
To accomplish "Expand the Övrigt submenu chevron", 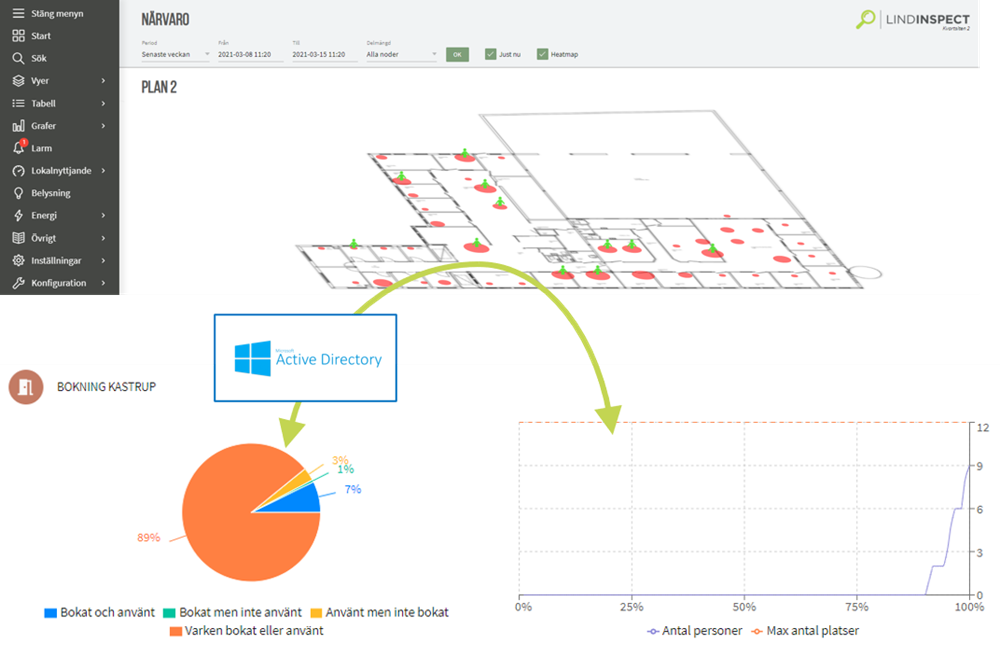I will click(103, 238).
